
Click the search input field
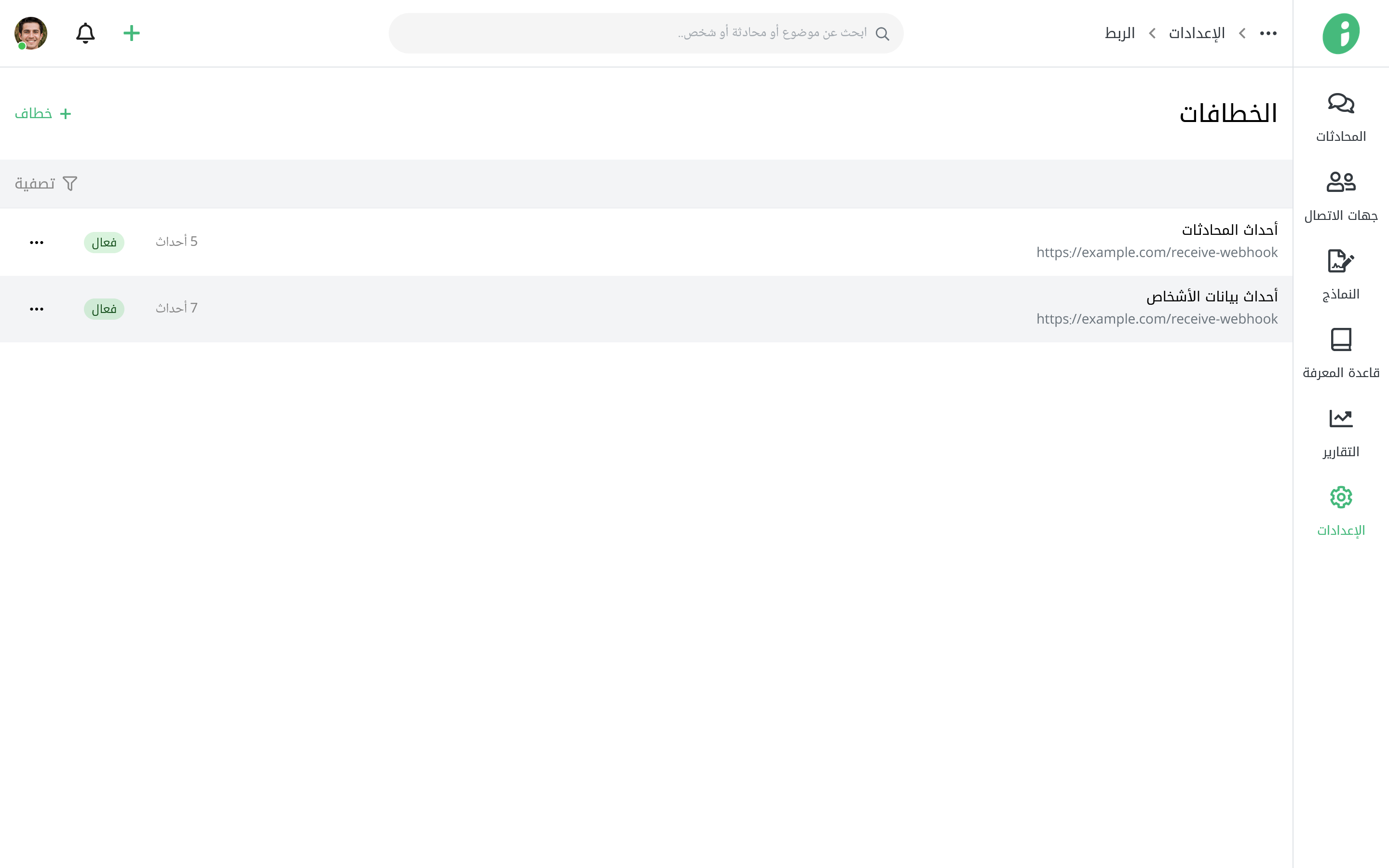pyautogui.click(x=646, y=33)
